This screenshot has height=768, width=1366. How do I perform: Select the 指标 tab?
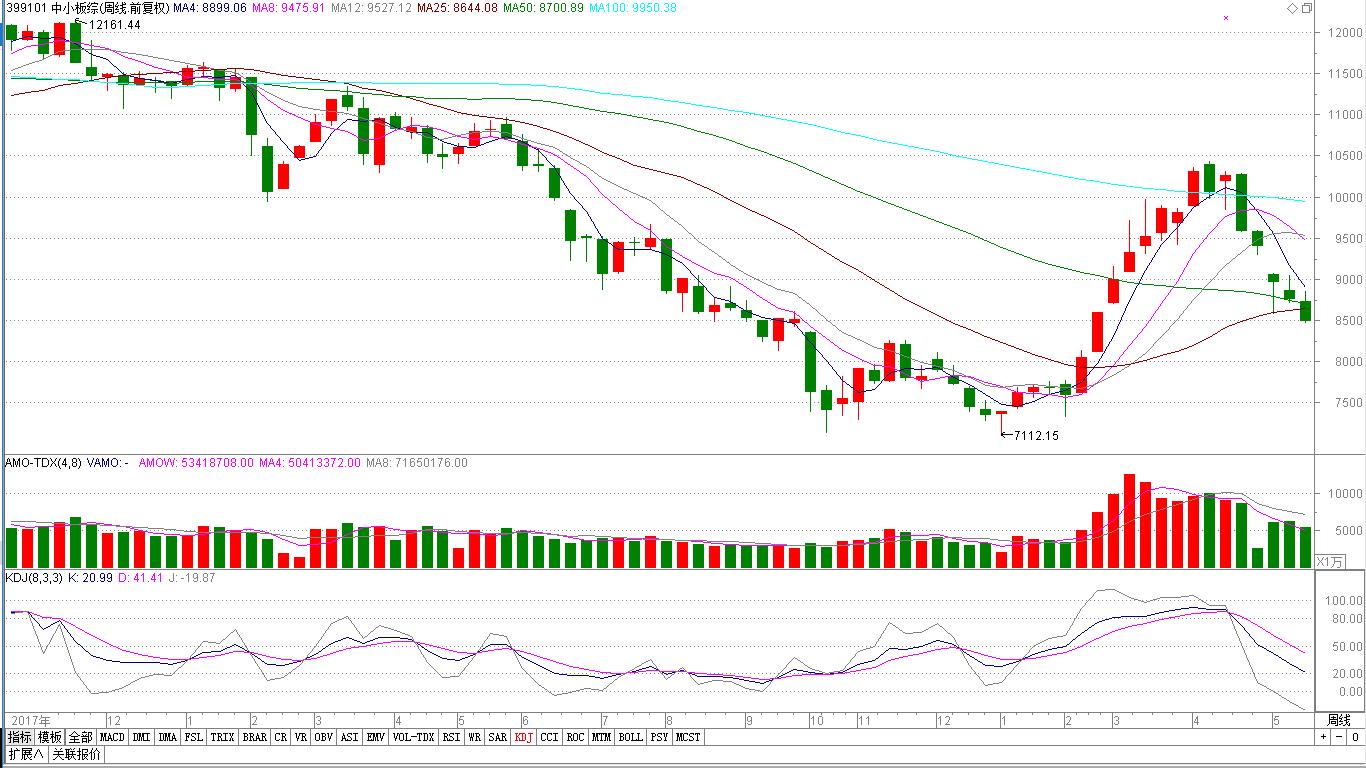[19, 737]
